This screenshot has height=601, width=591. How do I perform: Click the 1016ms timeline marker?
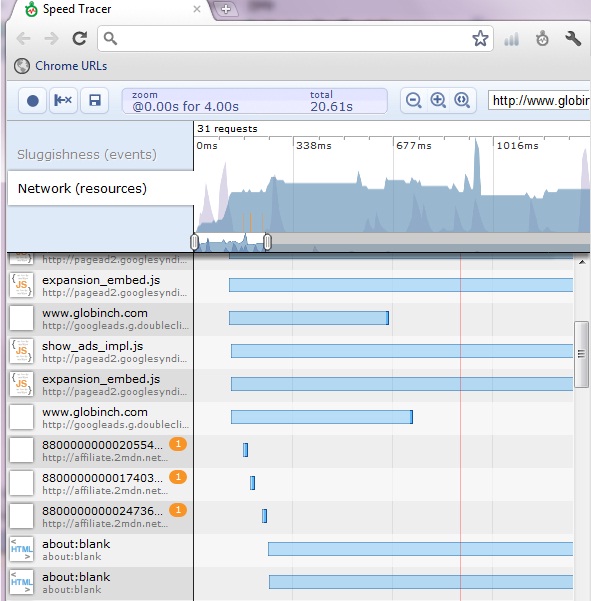pyautogui.click(x=517, y=146)
